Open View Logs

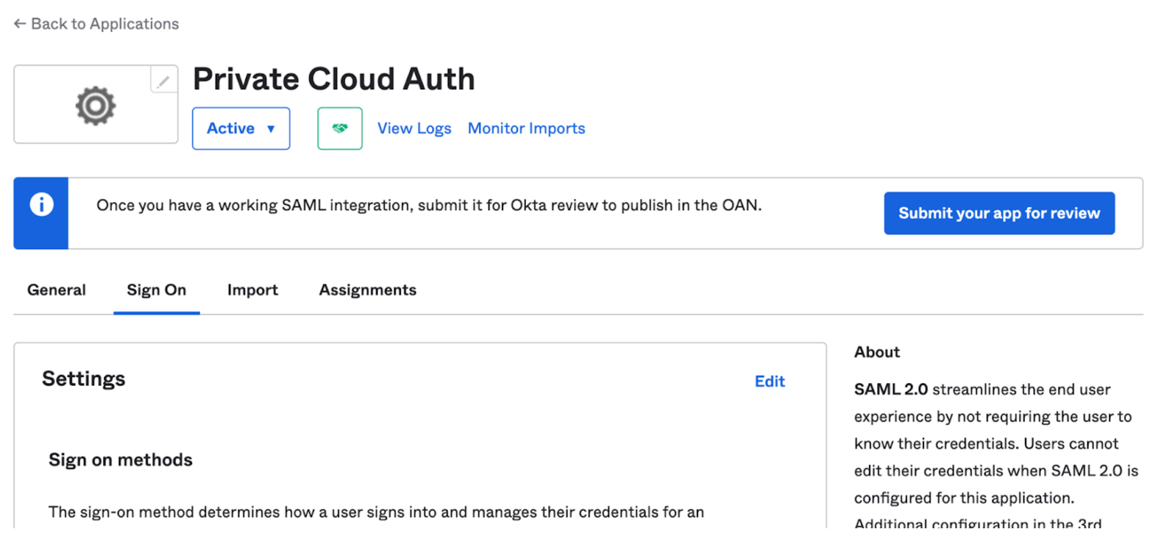click(x=414, y=129)
